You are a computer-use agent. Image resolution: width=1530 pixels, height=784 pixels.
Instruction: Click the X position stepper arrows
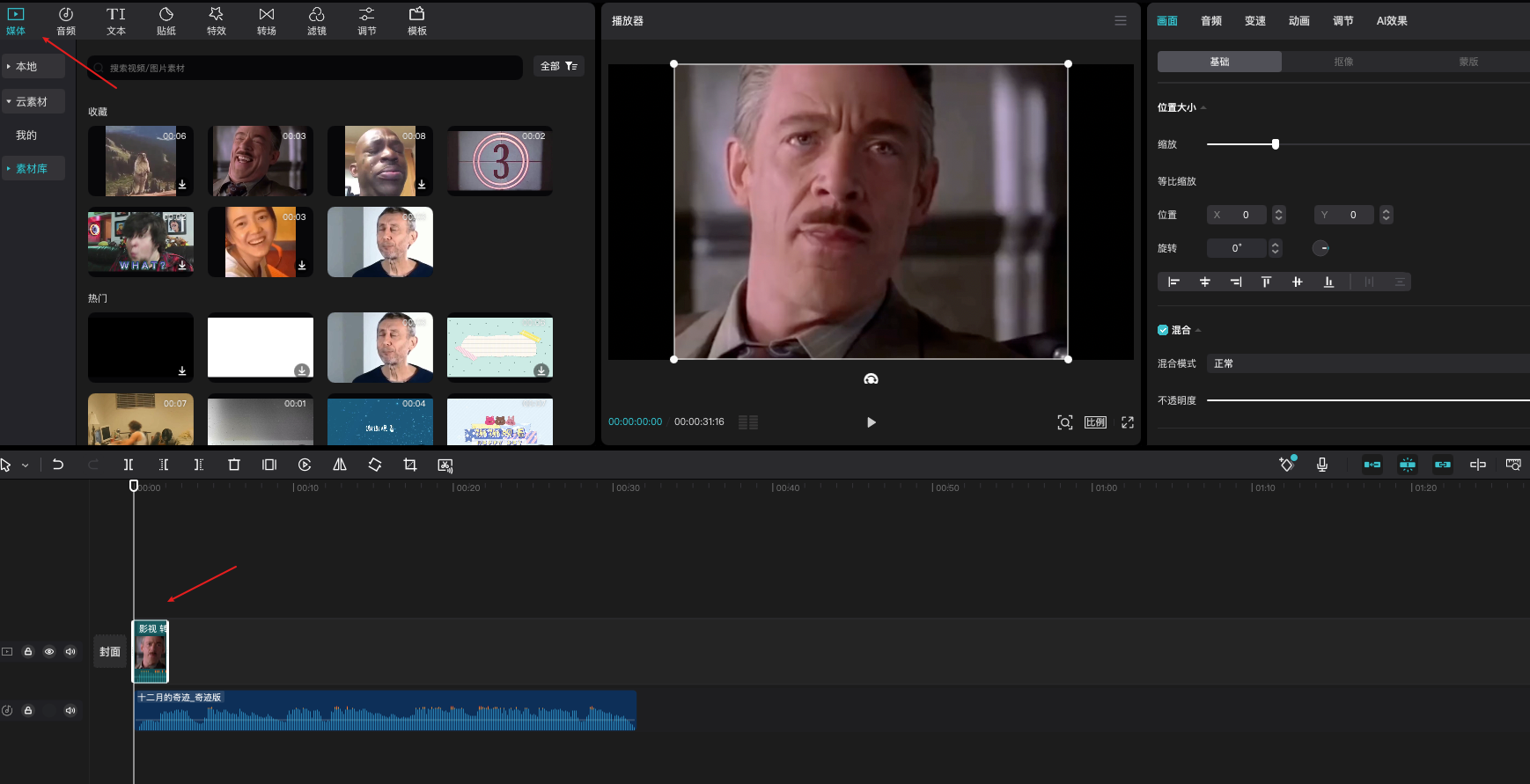point(1279,215)
